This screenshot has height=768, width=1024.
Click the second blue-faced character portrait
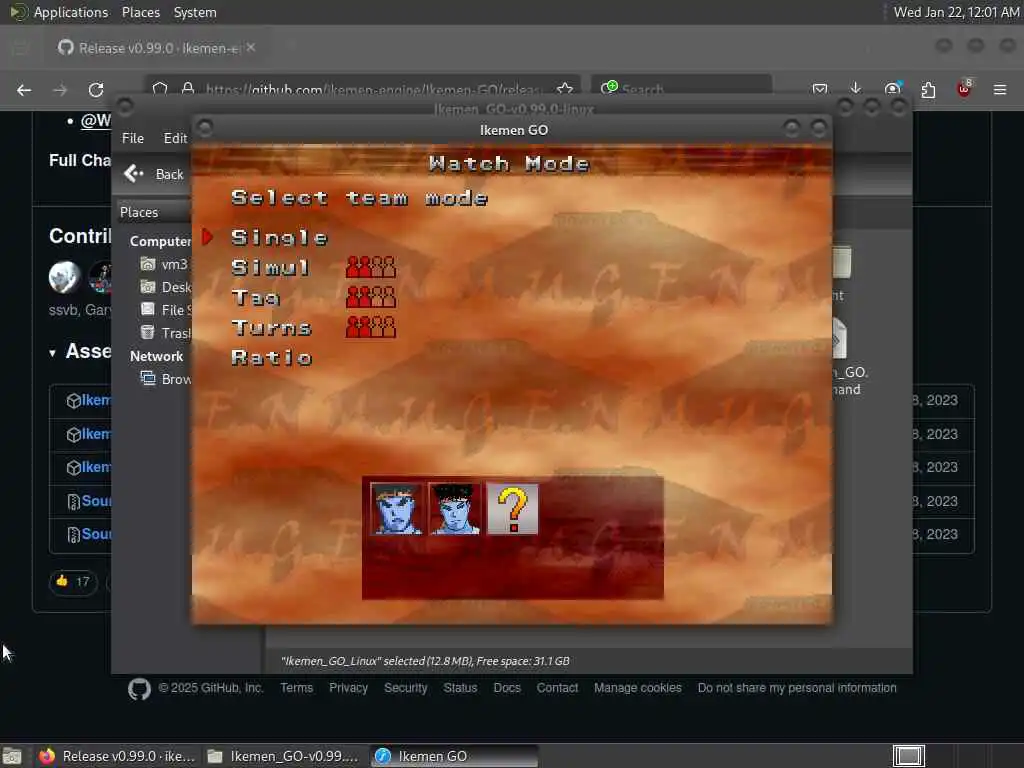[x=455, y=509]
